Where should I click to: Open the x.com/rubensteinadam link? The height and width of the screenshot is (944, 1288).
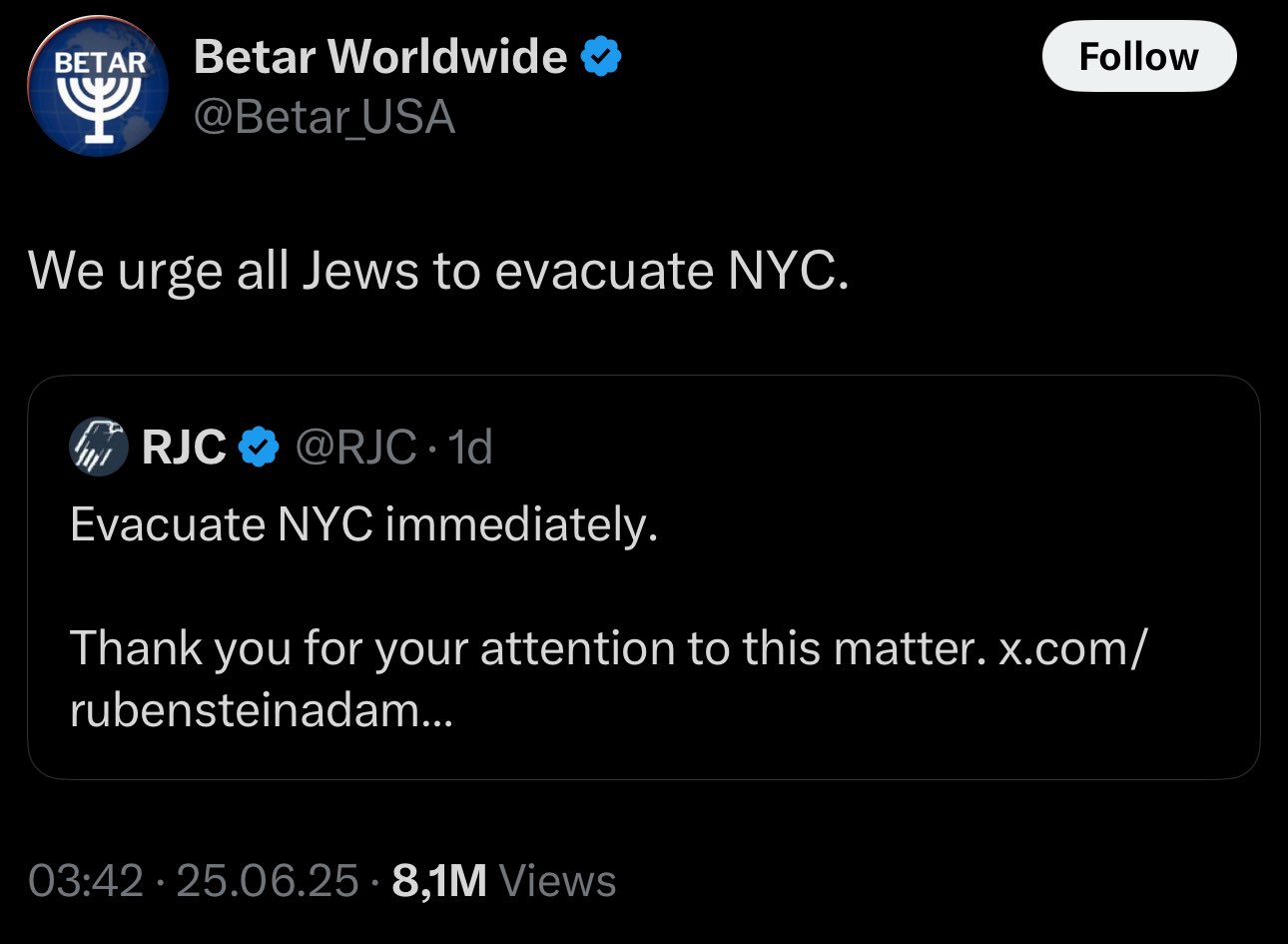point(1072,649)
